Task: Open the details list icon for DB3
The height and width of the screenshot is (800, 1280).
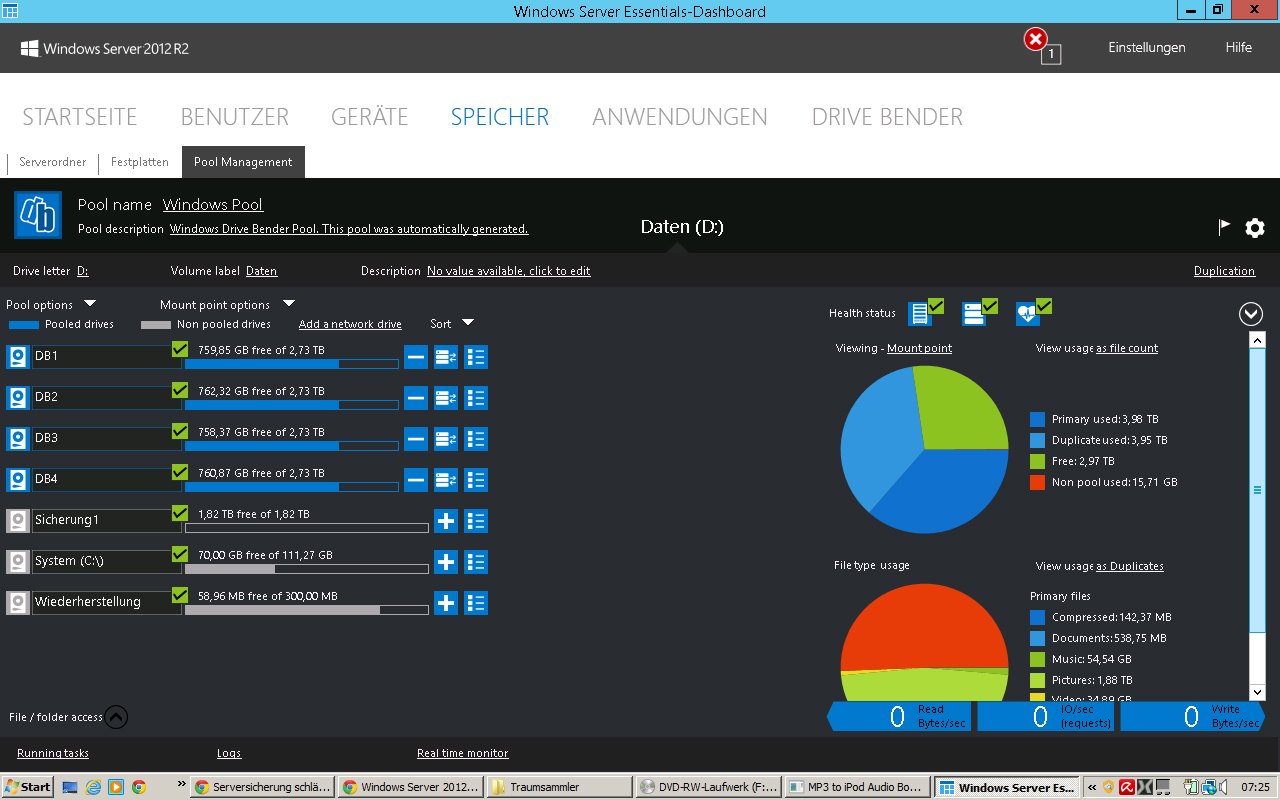Action: [x=476, y=439]
